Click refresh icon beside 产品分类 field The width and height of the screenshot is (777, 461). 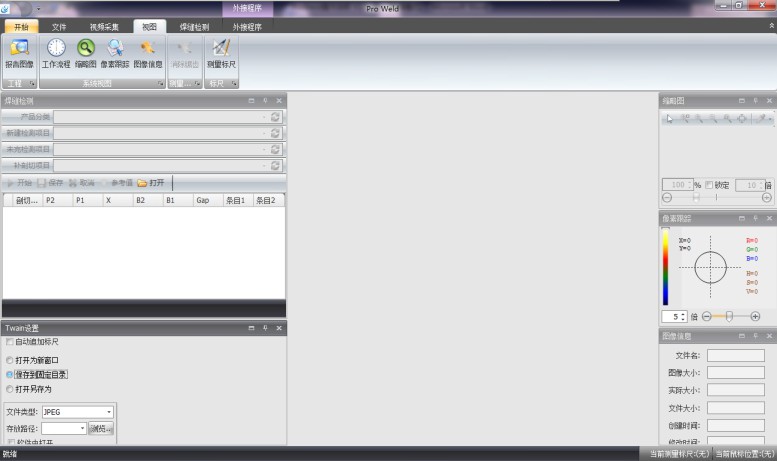pos(275,117)
